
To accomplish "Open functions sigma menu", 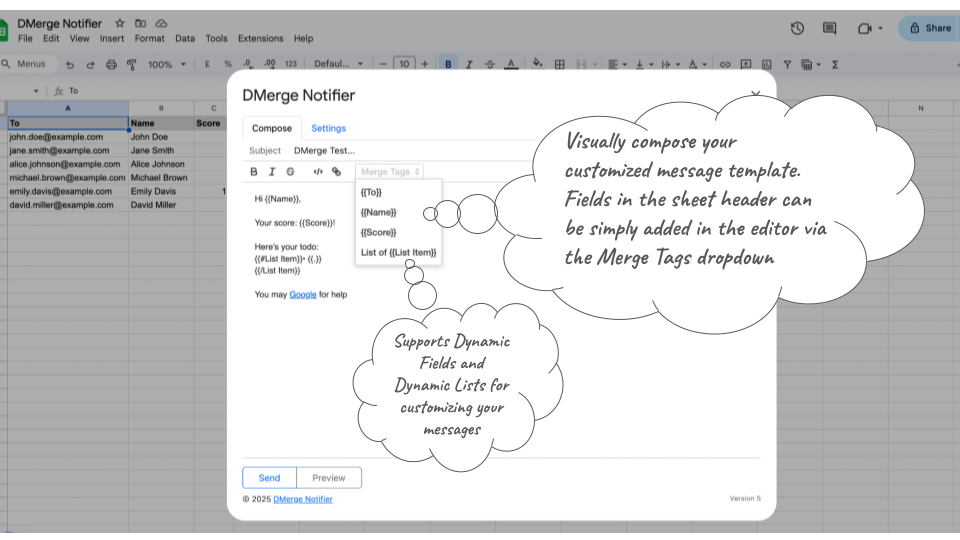I will 834,64.
